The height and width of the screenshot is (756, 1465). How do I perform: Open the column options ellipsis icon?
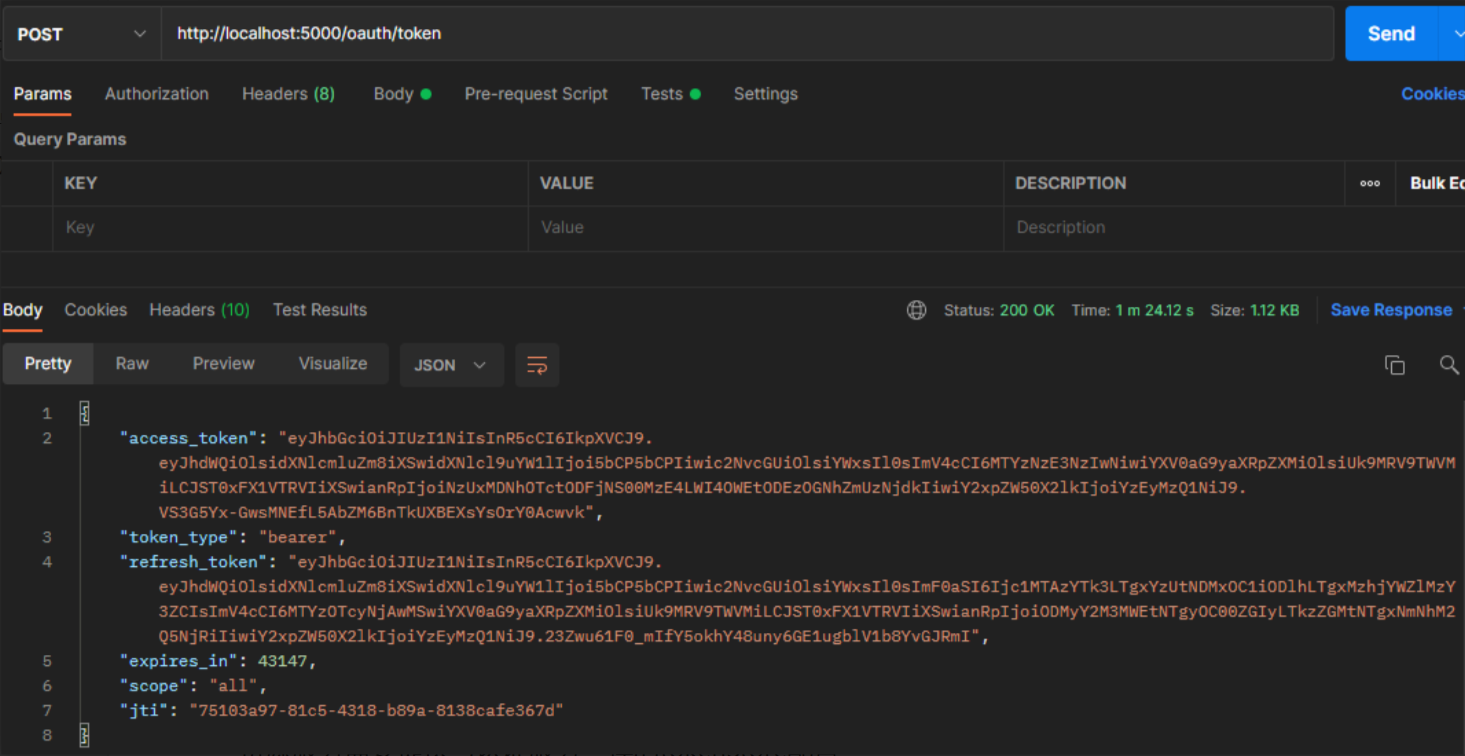pos(1370,183)
